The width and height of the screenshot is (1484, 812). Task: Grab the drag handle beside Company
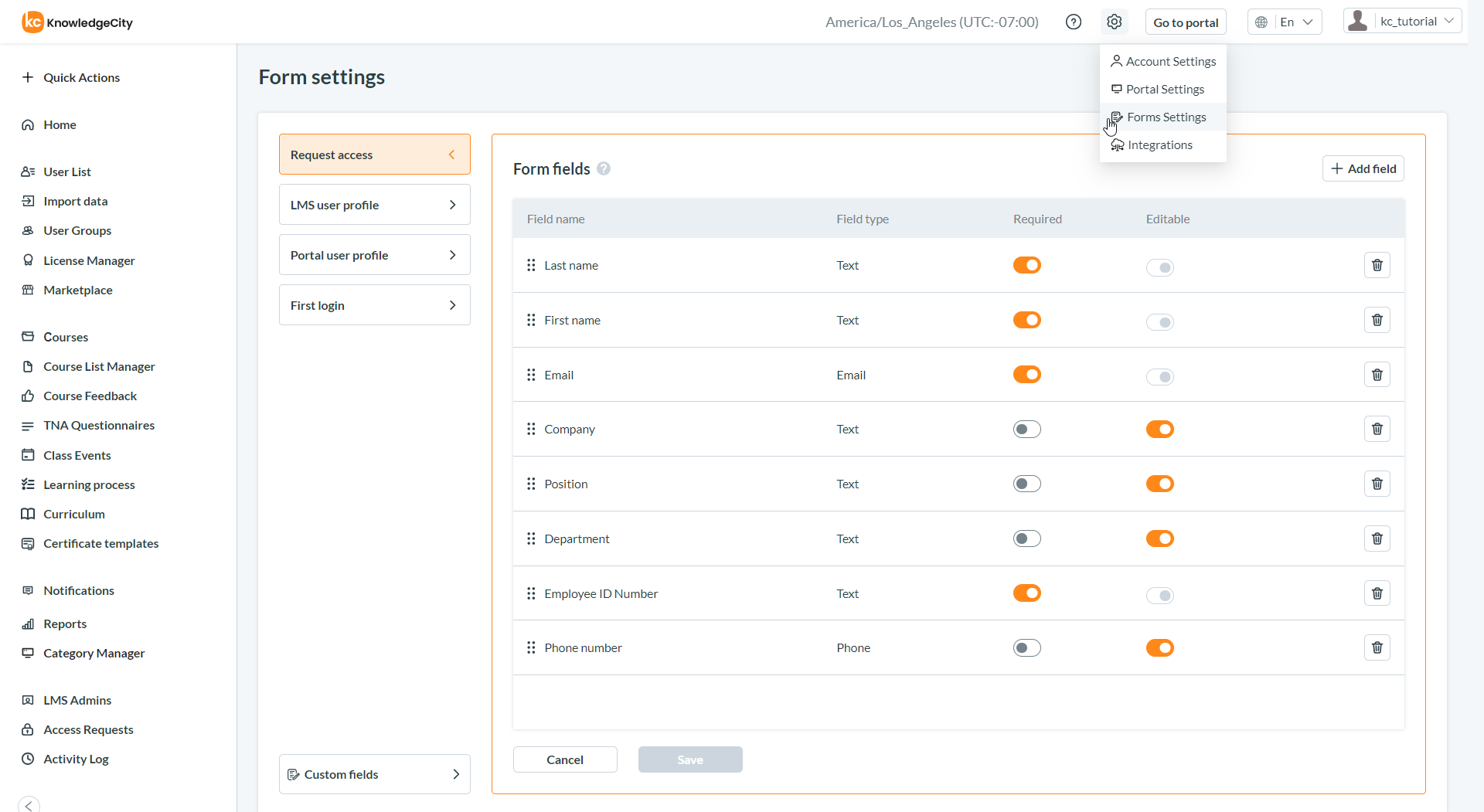click(x=531, y=429)
